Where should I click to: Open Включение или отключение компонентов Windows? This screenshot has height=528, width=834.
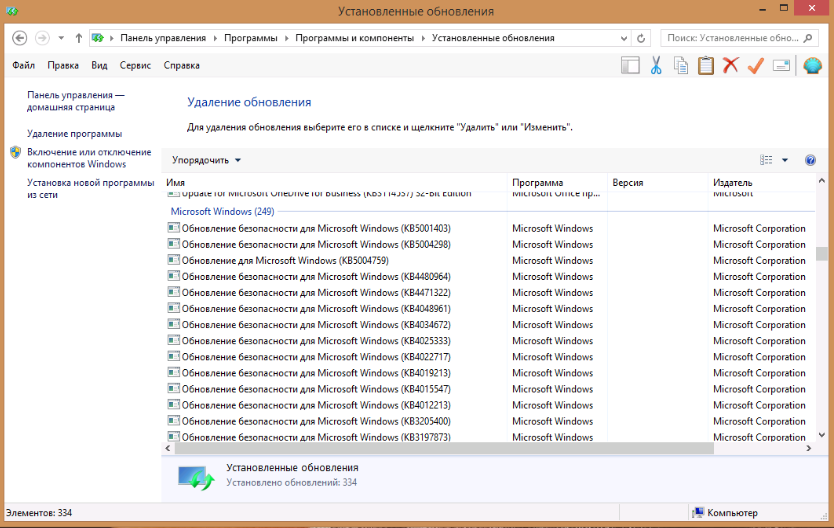coord(89,158)
